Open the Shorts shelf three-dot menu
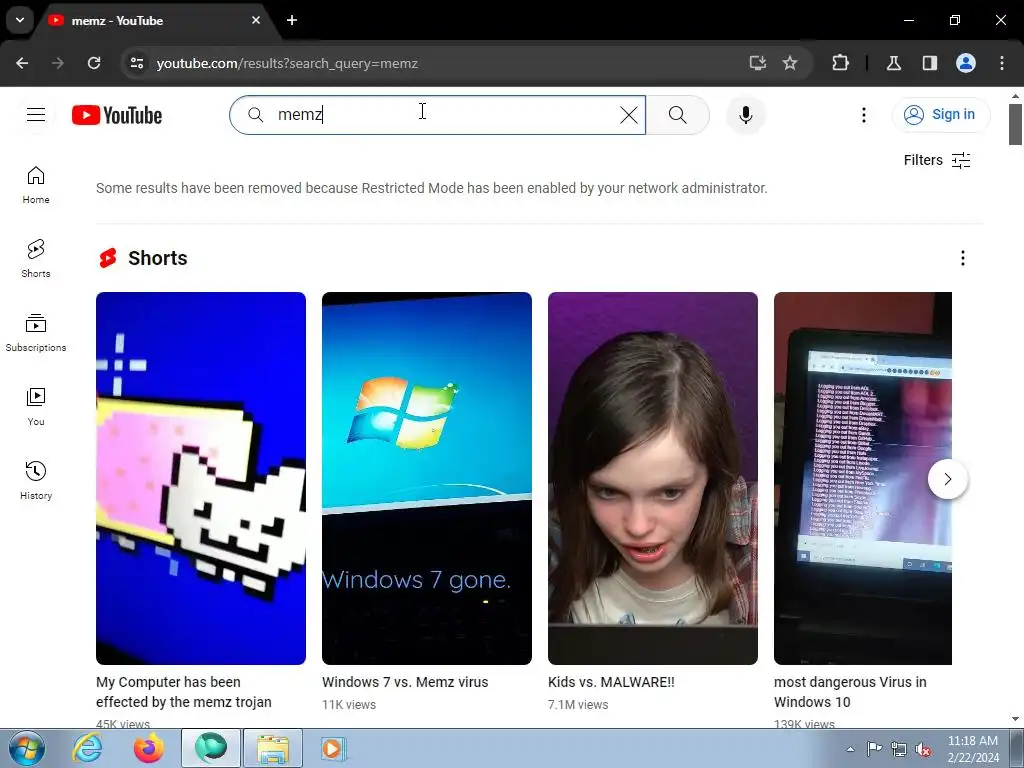Screen dimensions: 1024x768 click(963, 258)
